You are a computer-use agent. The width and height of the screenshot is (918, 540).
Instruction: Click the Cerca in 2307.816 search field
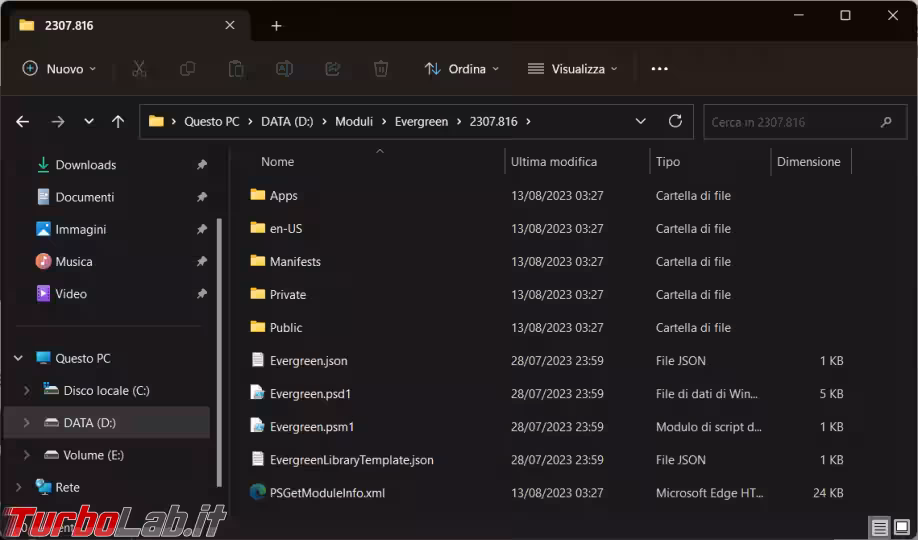pos(805,122)
